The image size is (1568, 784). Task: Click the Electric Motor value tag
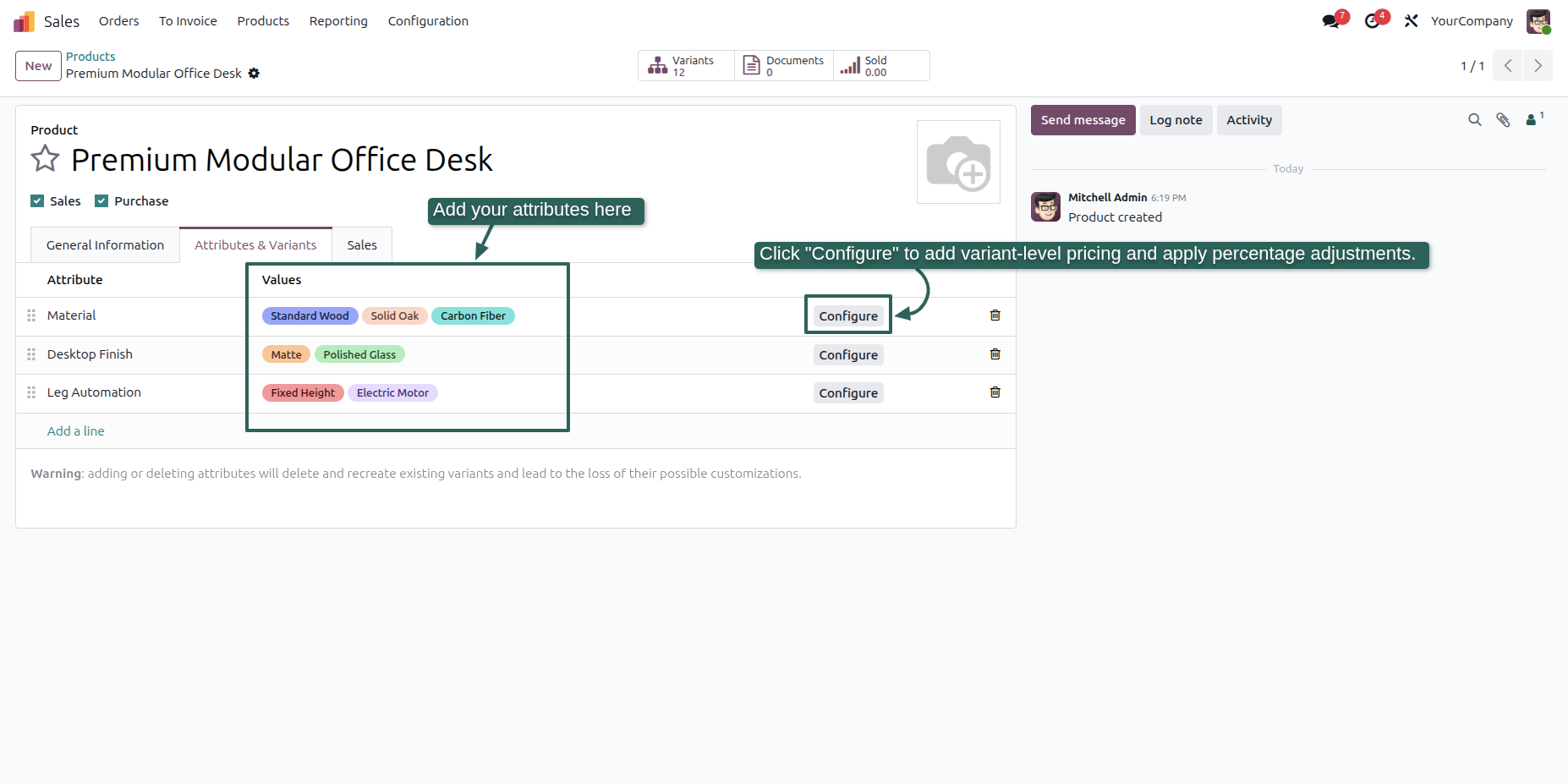392,393
